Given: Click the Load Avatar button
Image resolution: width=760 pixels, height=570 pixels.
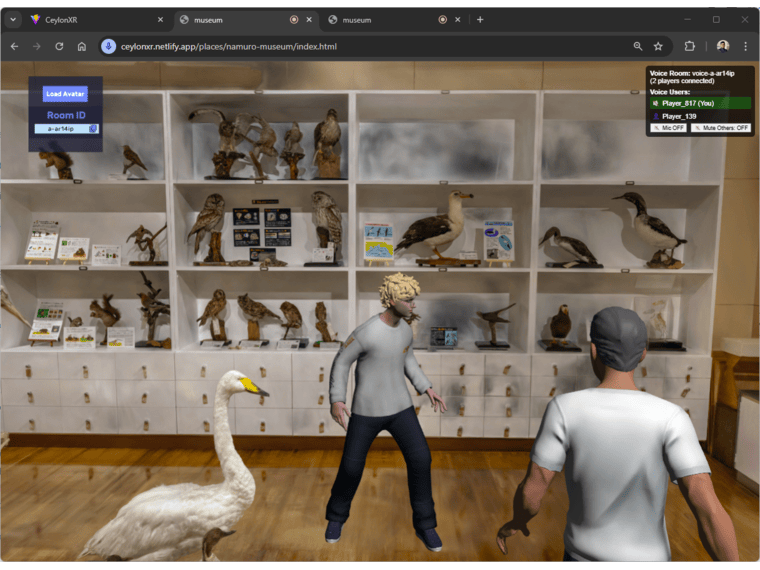Looking at the screenshot, I should click(x=65, y=94).
